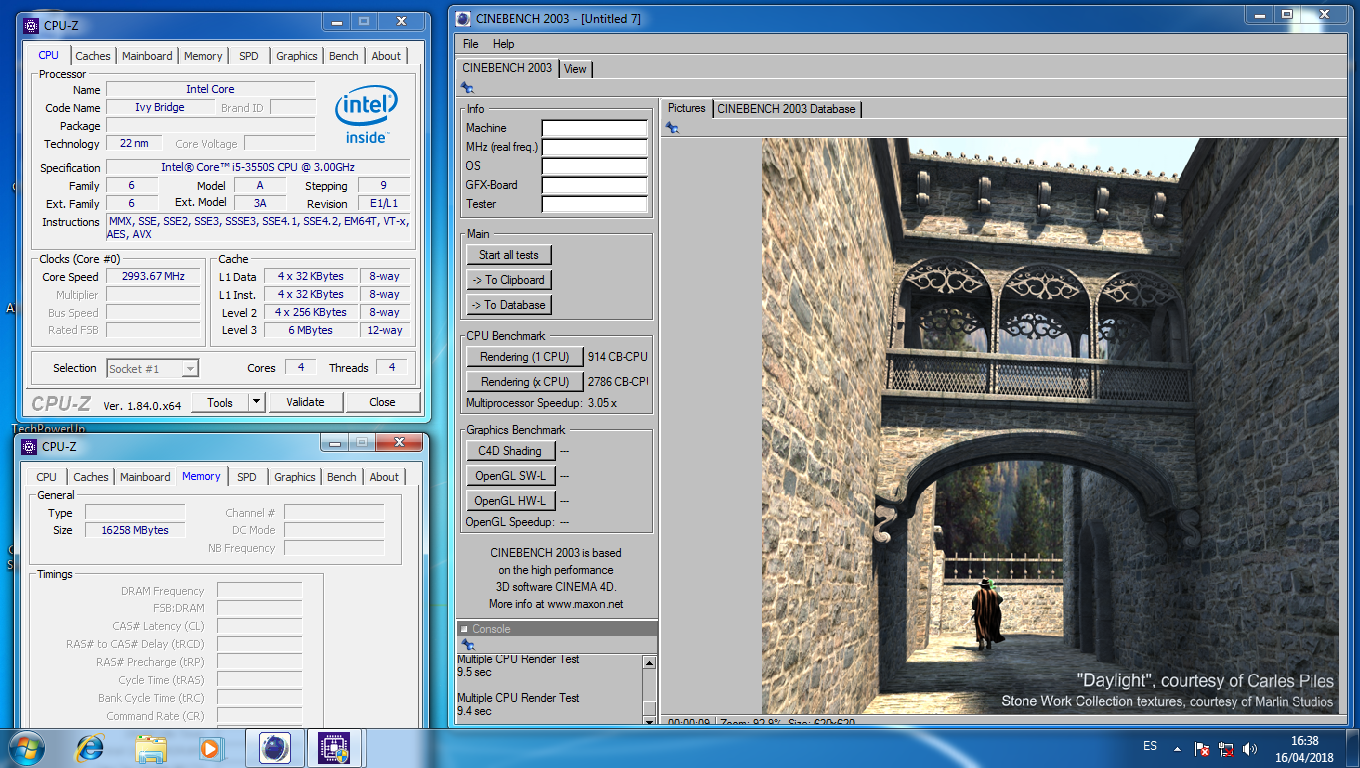Open Windows Media Player from taskbar

[x=210, y=747]
